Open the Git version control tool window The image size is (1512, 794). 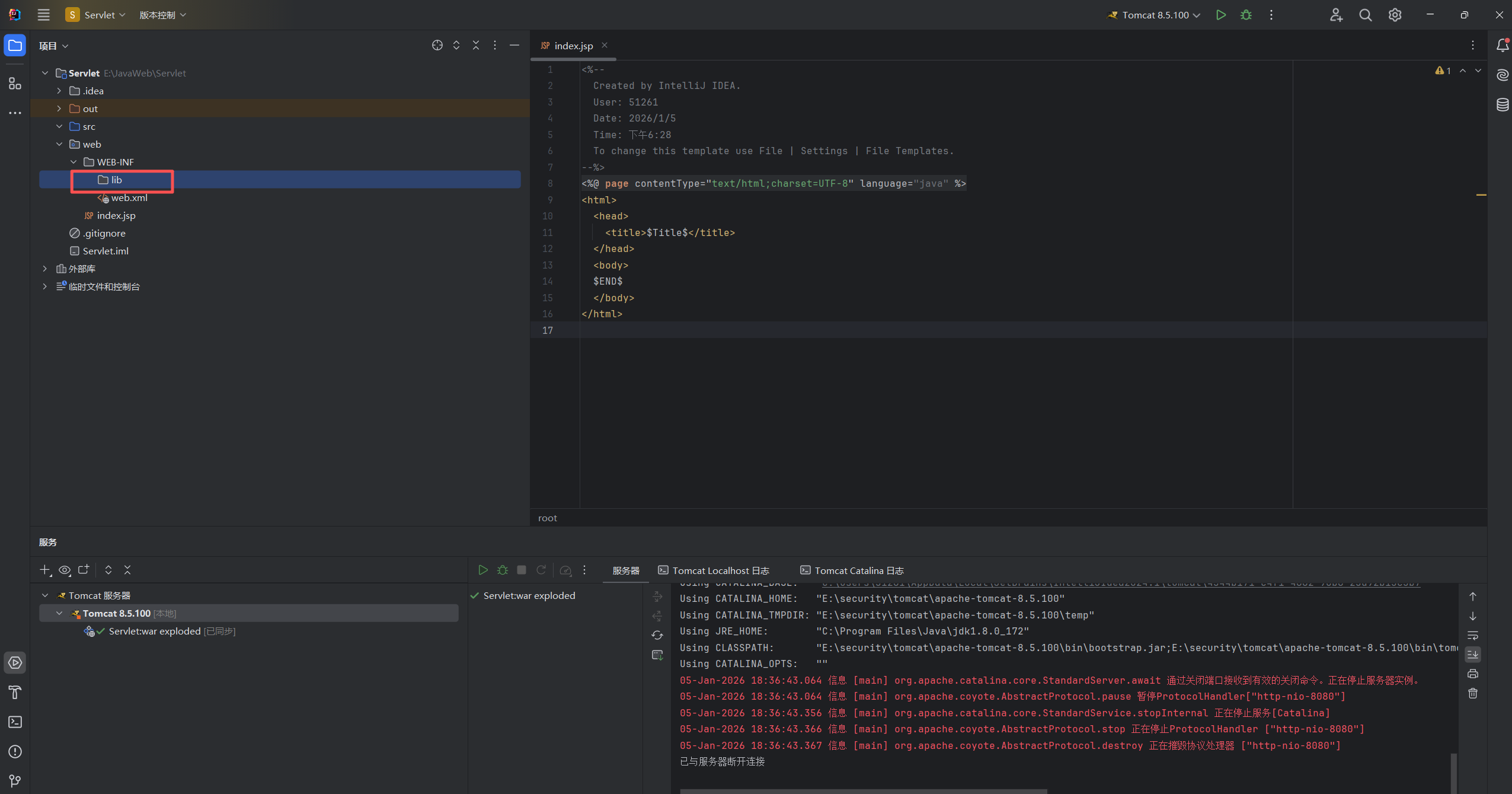point(15,780)
